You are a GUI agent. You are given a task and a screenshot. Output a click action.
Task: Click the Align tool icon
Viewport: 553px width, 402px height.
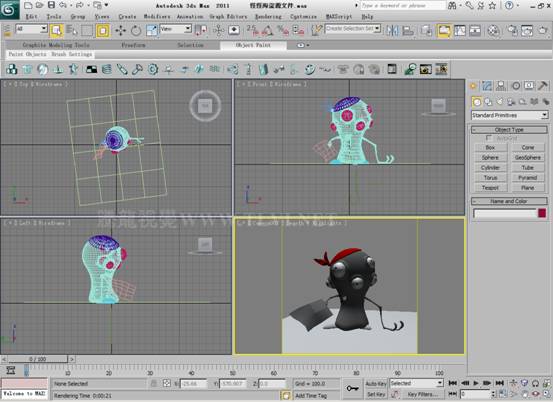coord(408,31)
